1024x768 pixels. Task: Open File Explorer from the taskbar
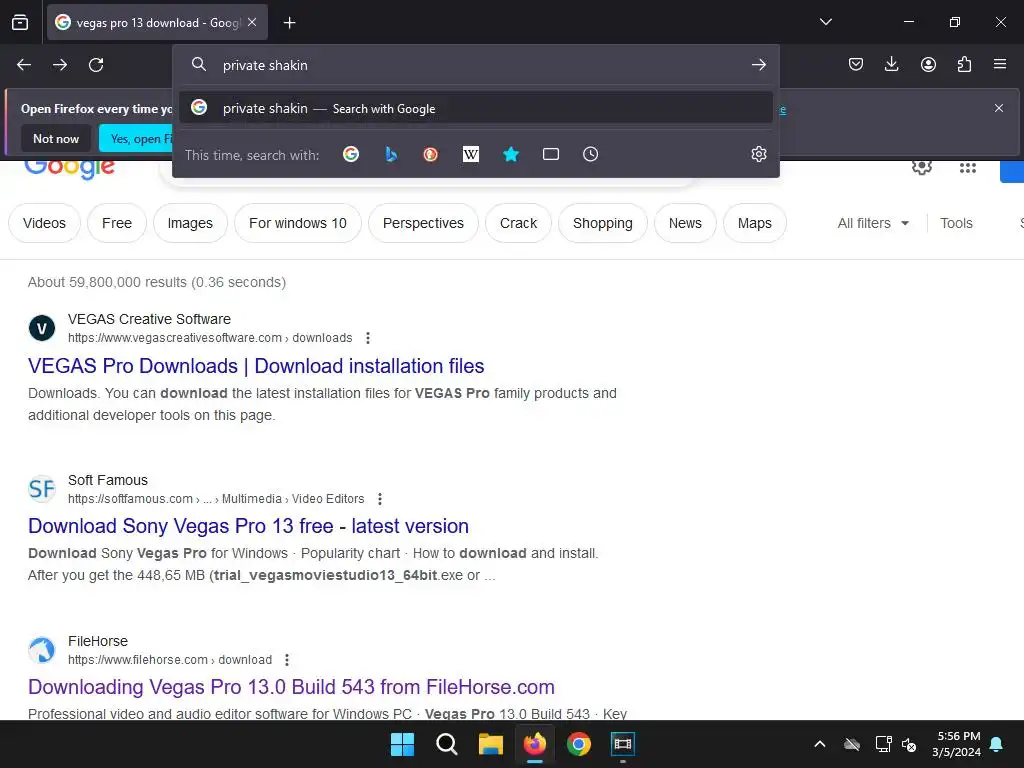tap(490, 744)
